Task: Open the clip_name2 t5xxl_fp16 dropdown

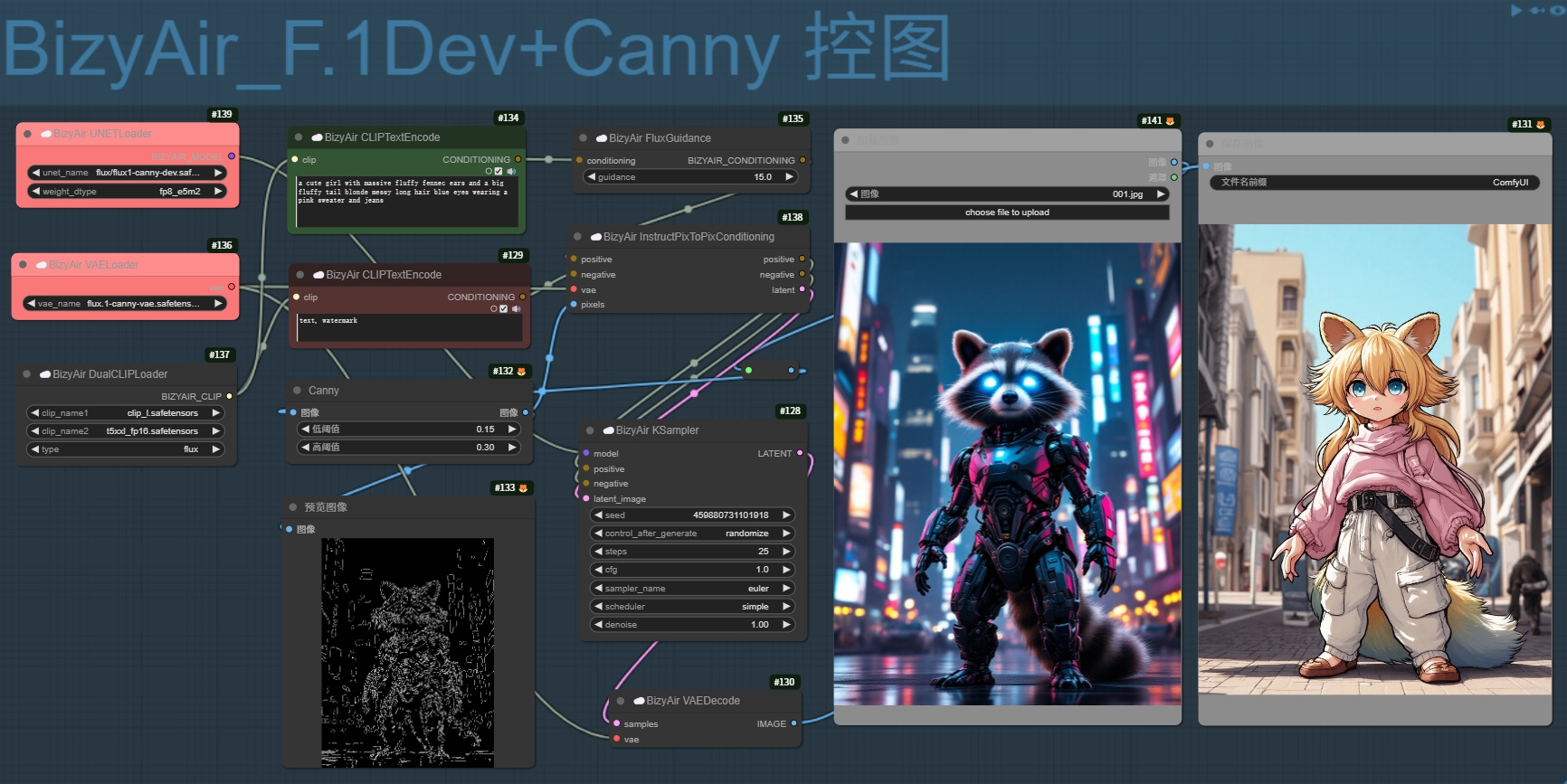Action: point(126,431)
